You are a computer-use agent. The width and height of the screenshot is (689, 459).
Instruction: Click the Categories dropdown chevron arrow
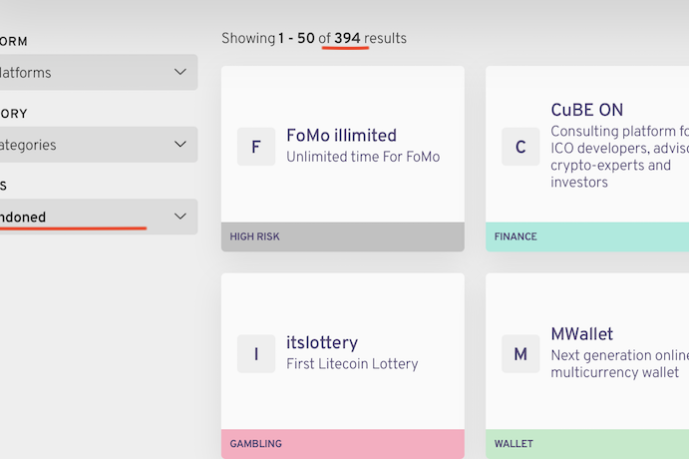180,144
